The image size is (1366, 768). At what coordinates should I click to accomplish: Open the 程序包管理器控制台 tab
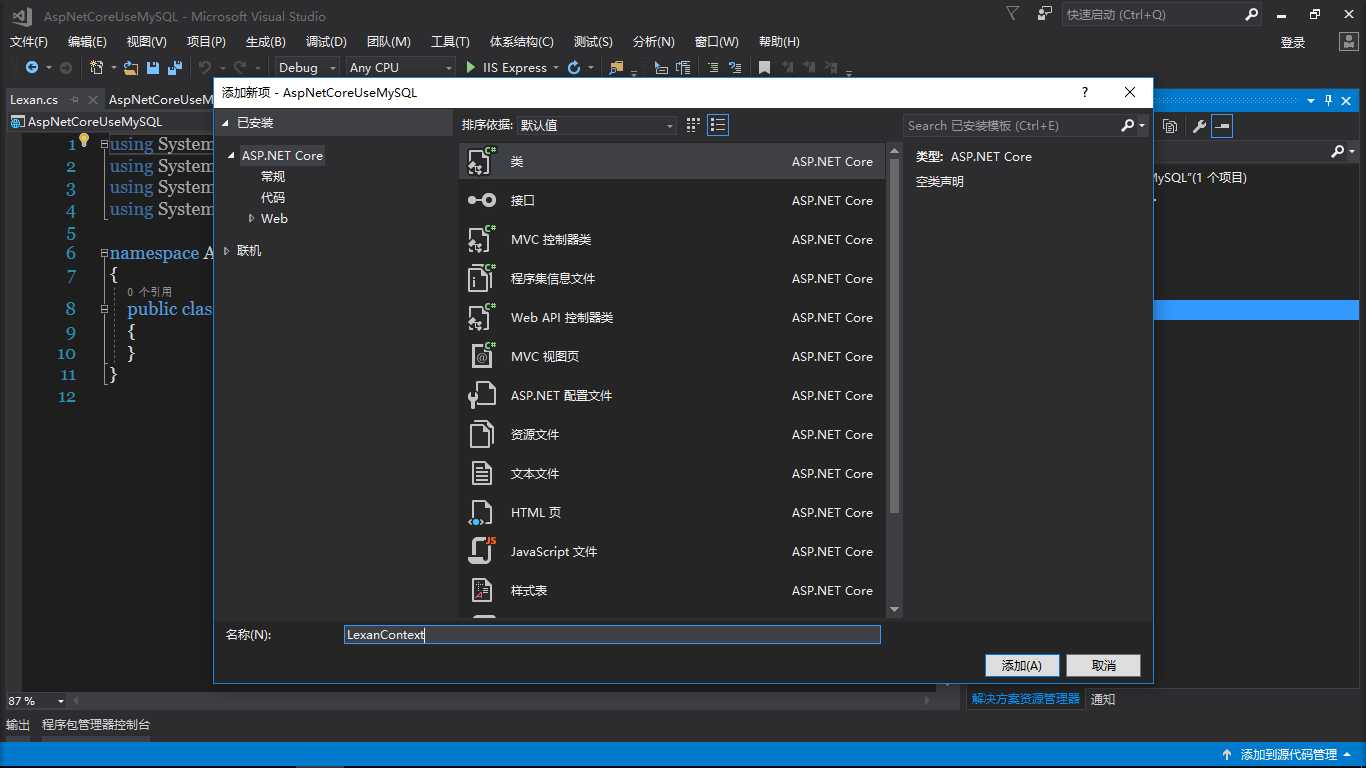[96, 724]
